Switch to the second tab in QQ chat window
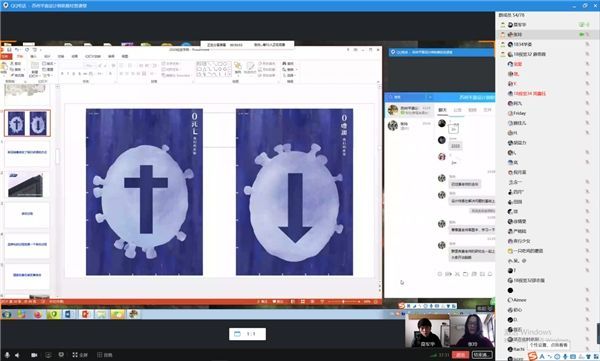Image resolution: width=600 pixels, height=361 pixels. 458,110
